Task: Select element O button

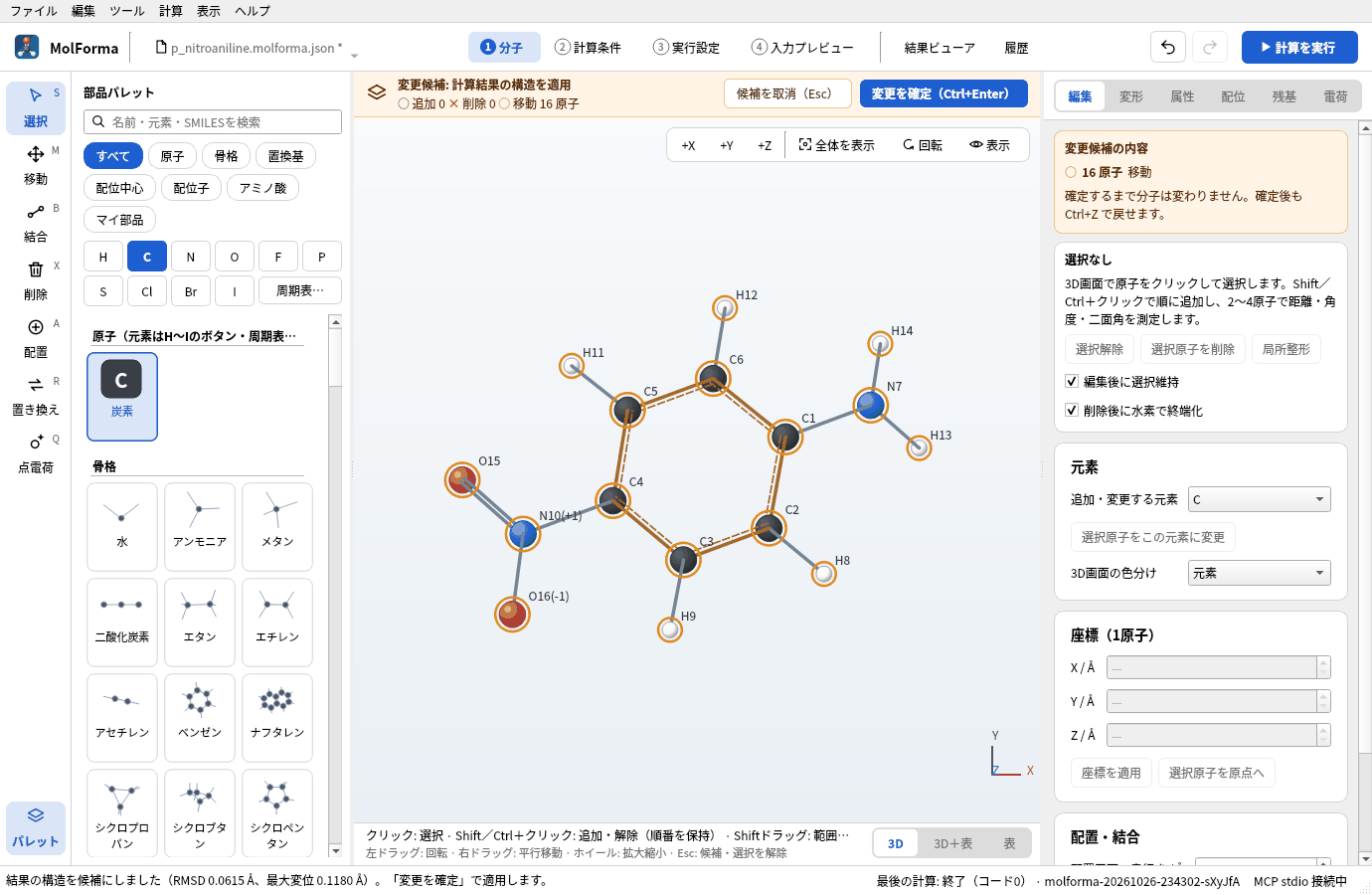Action: (x=235, y=257)
